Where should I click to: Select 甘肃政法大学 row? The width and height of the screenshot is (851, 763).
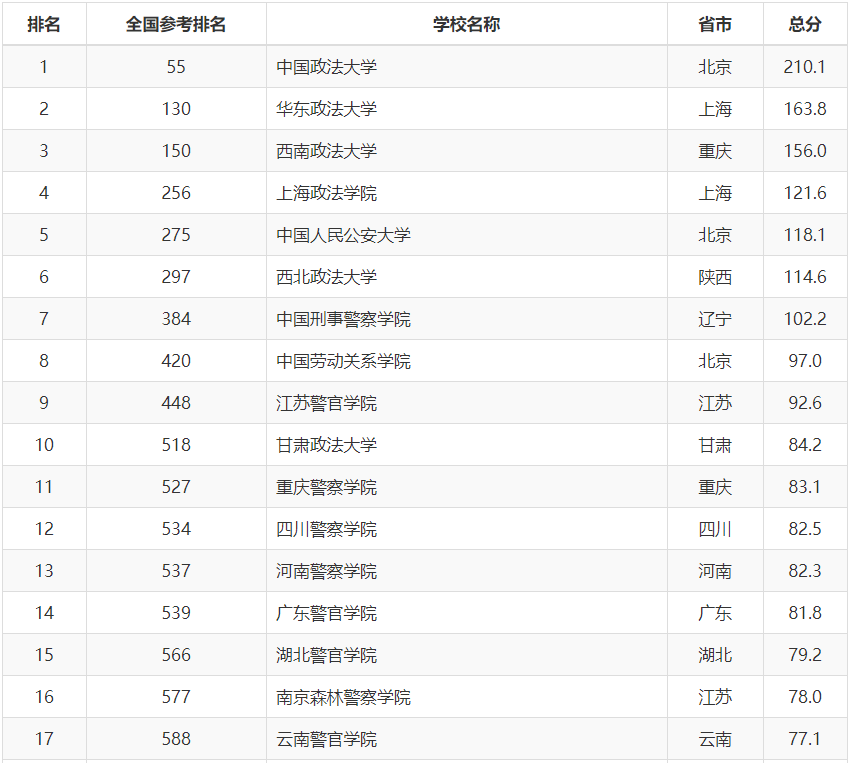[x=327, y=445]
